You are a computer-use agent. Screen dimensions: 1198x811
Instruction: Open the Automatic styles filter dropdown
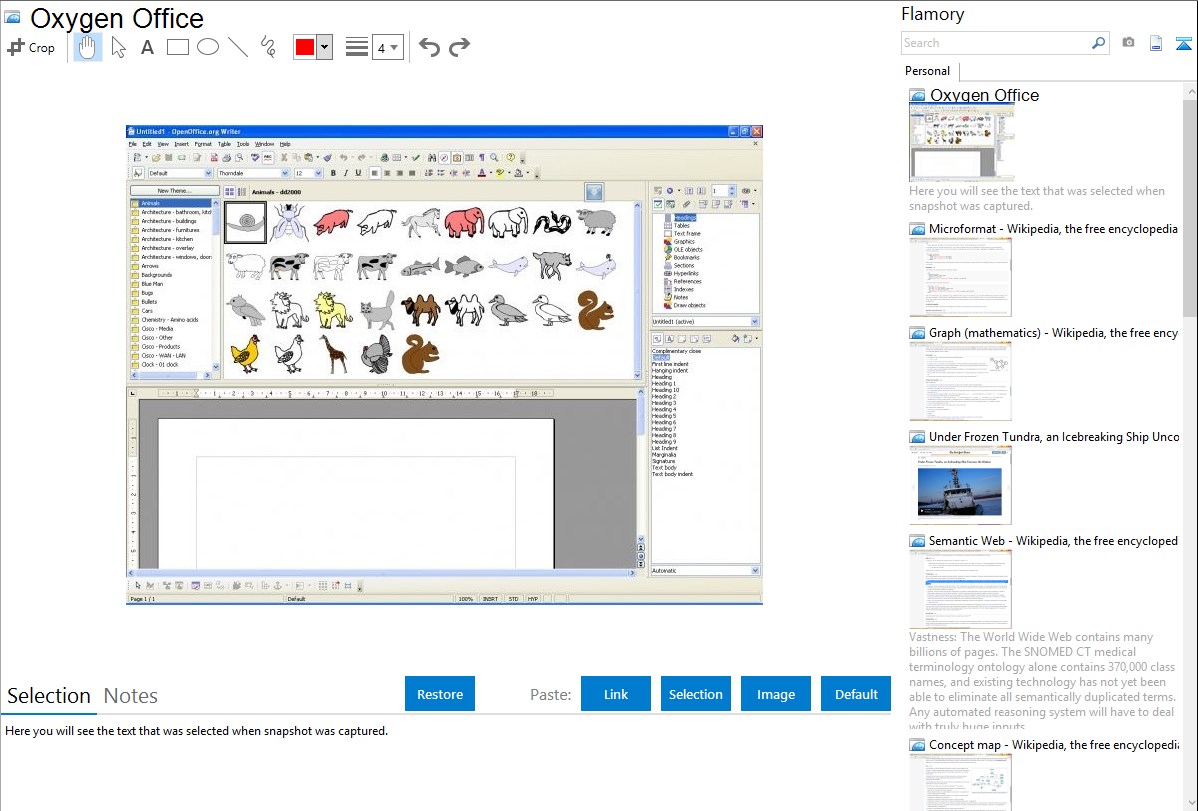754,571
